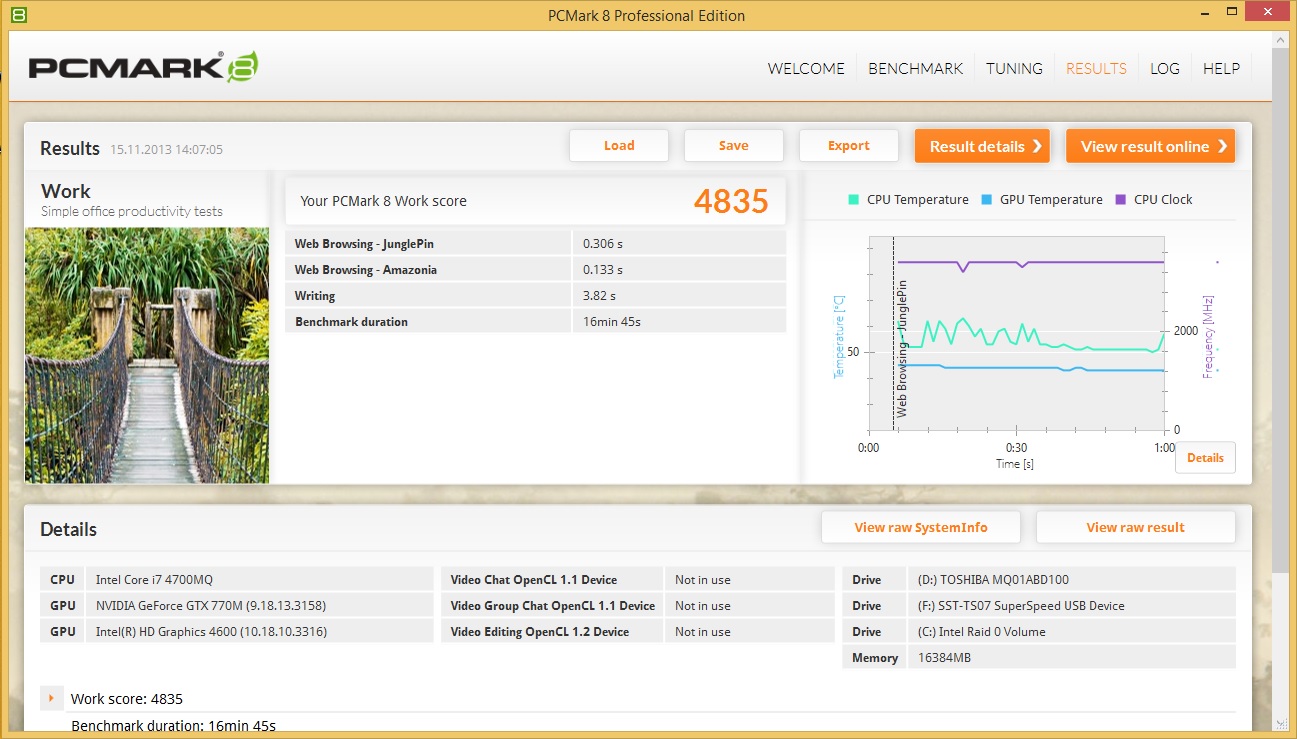Click Not in use beside Video Chat OpenCL
This screenshot has width=1297, height=739.
pos(703,580)
